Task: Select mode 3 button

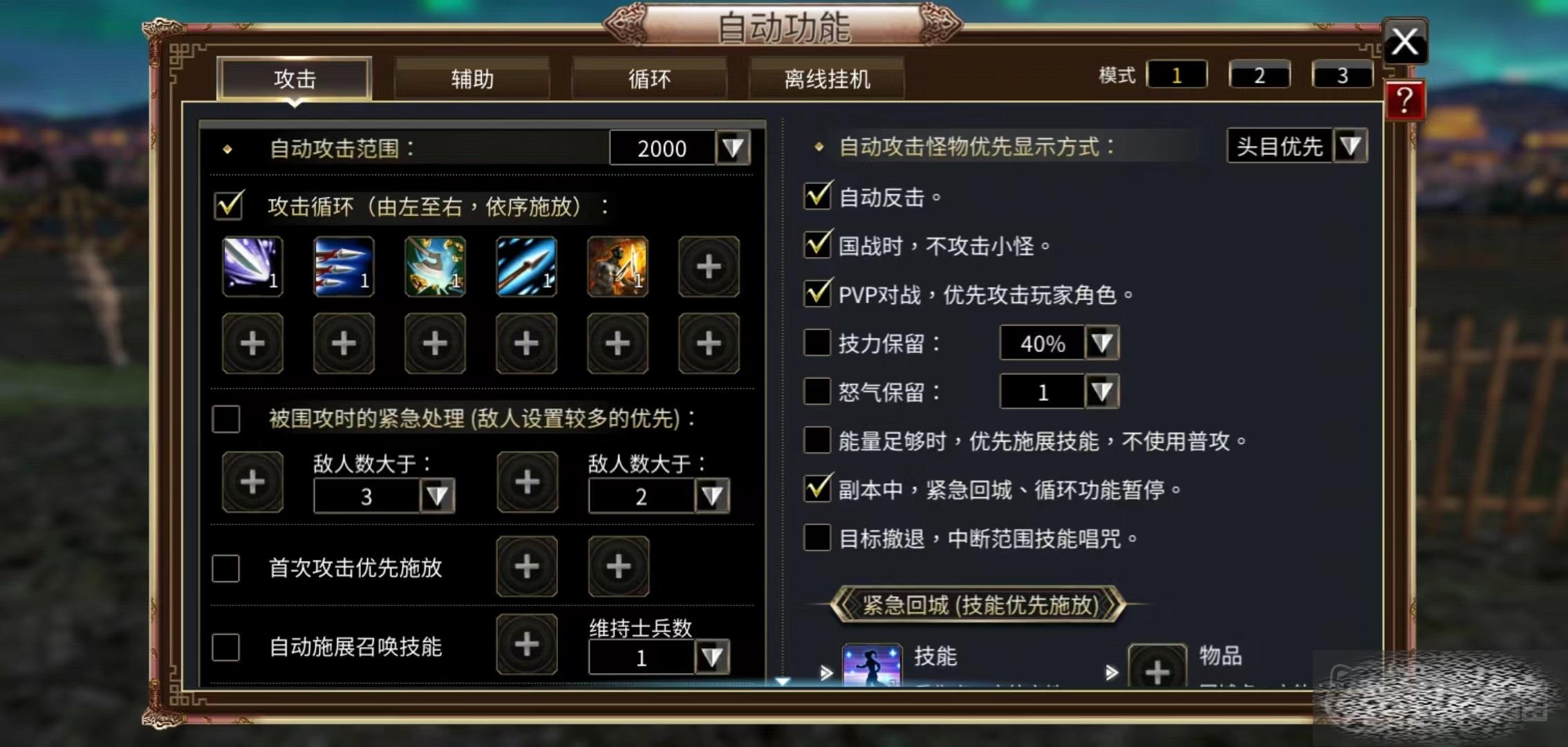Action: [1342, 75]
